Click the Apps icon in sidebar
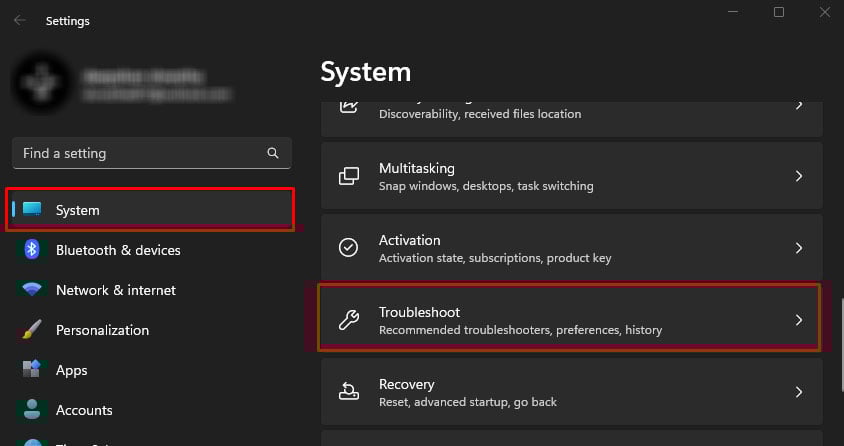 pyautogui.click(x=32, y=370)
